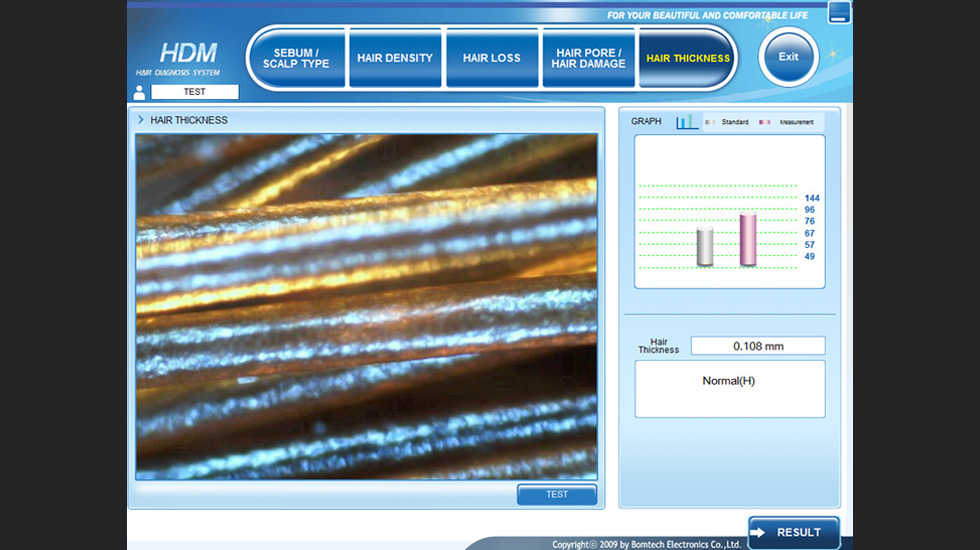
Task: Expand the HAIR THICKNESS panel chevron
Action: (x=141, y=120)
